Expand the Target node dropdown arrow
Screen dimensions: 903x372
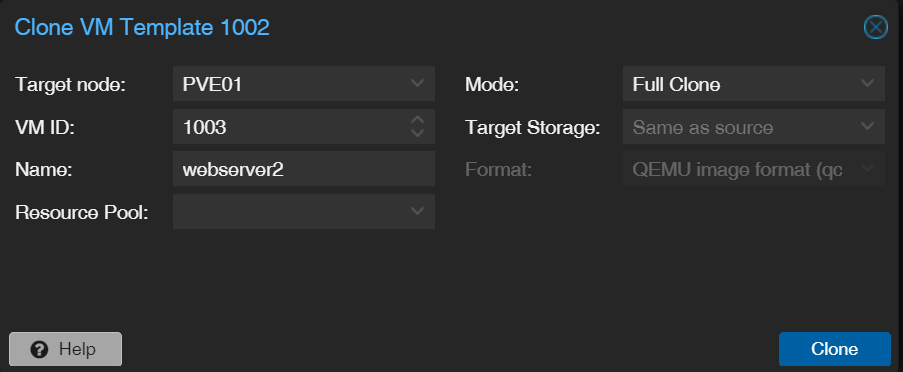(x=418, y=83)
